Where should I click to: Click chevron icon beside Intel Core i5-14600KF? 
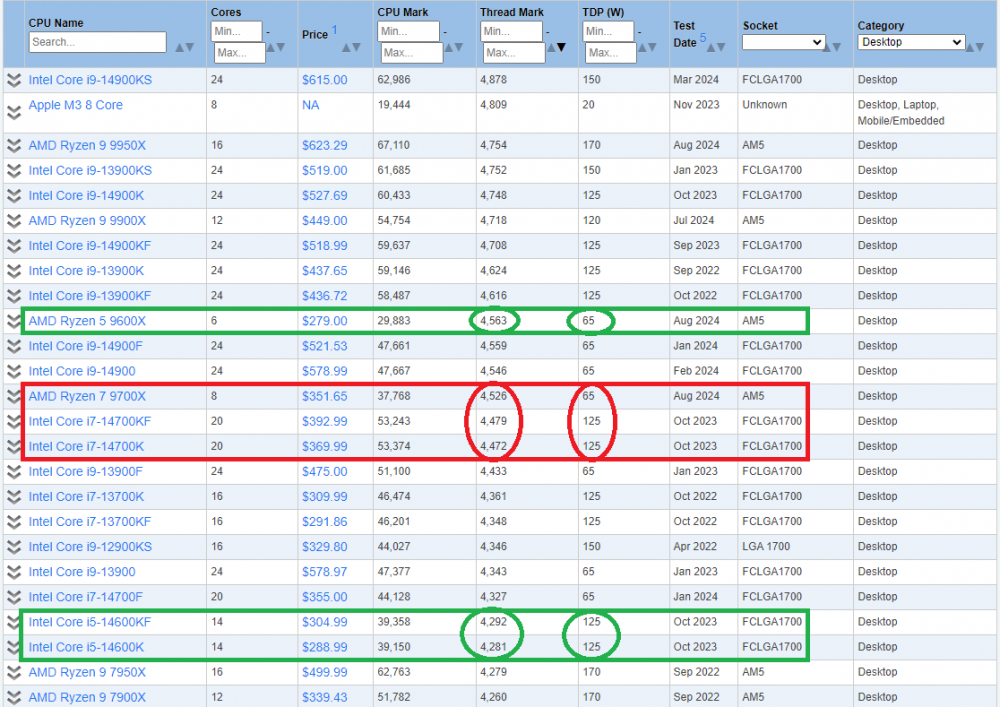(14, 622)
